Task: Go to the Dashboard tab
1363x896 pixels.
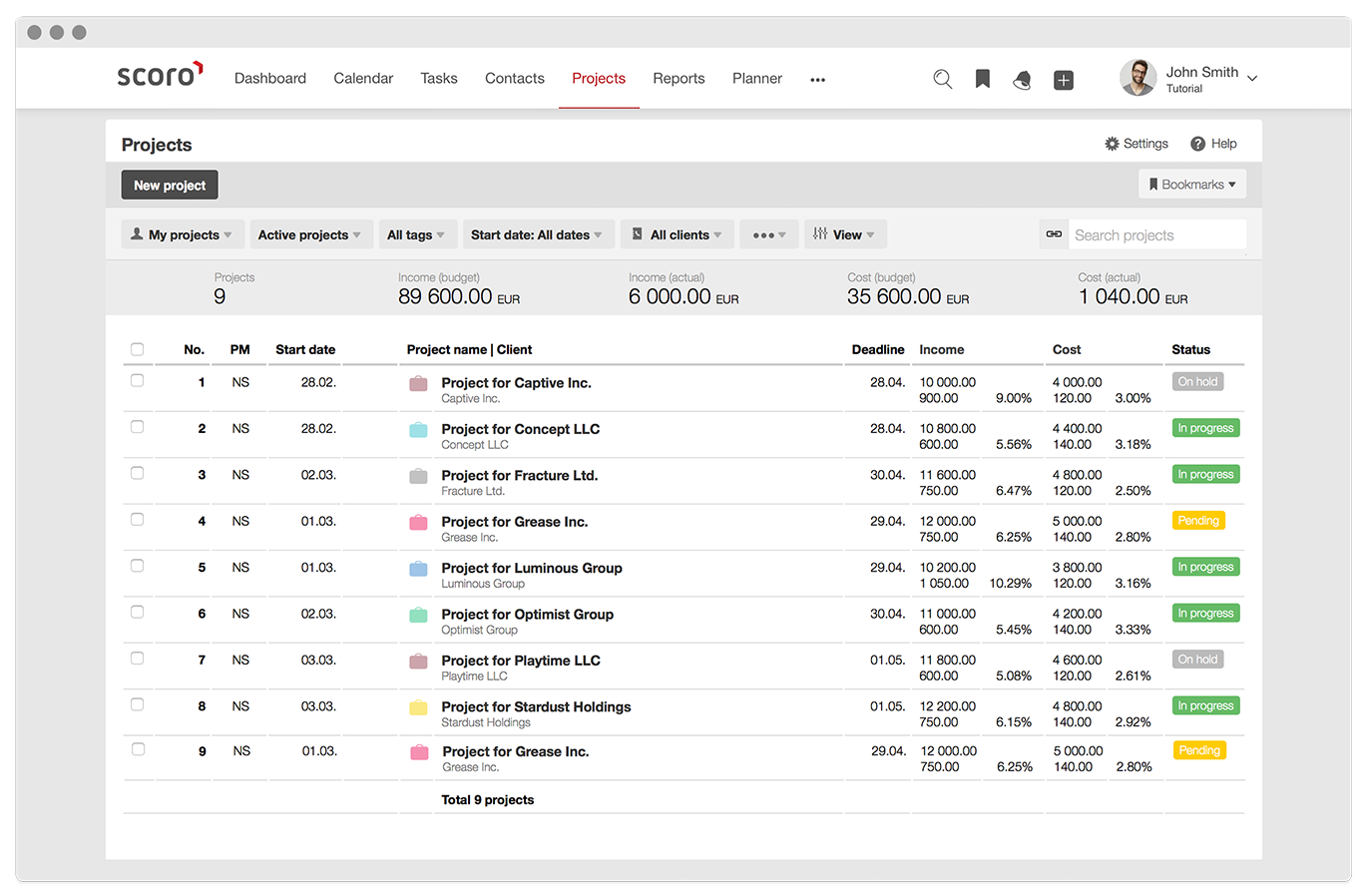Action: pos(270,79)
